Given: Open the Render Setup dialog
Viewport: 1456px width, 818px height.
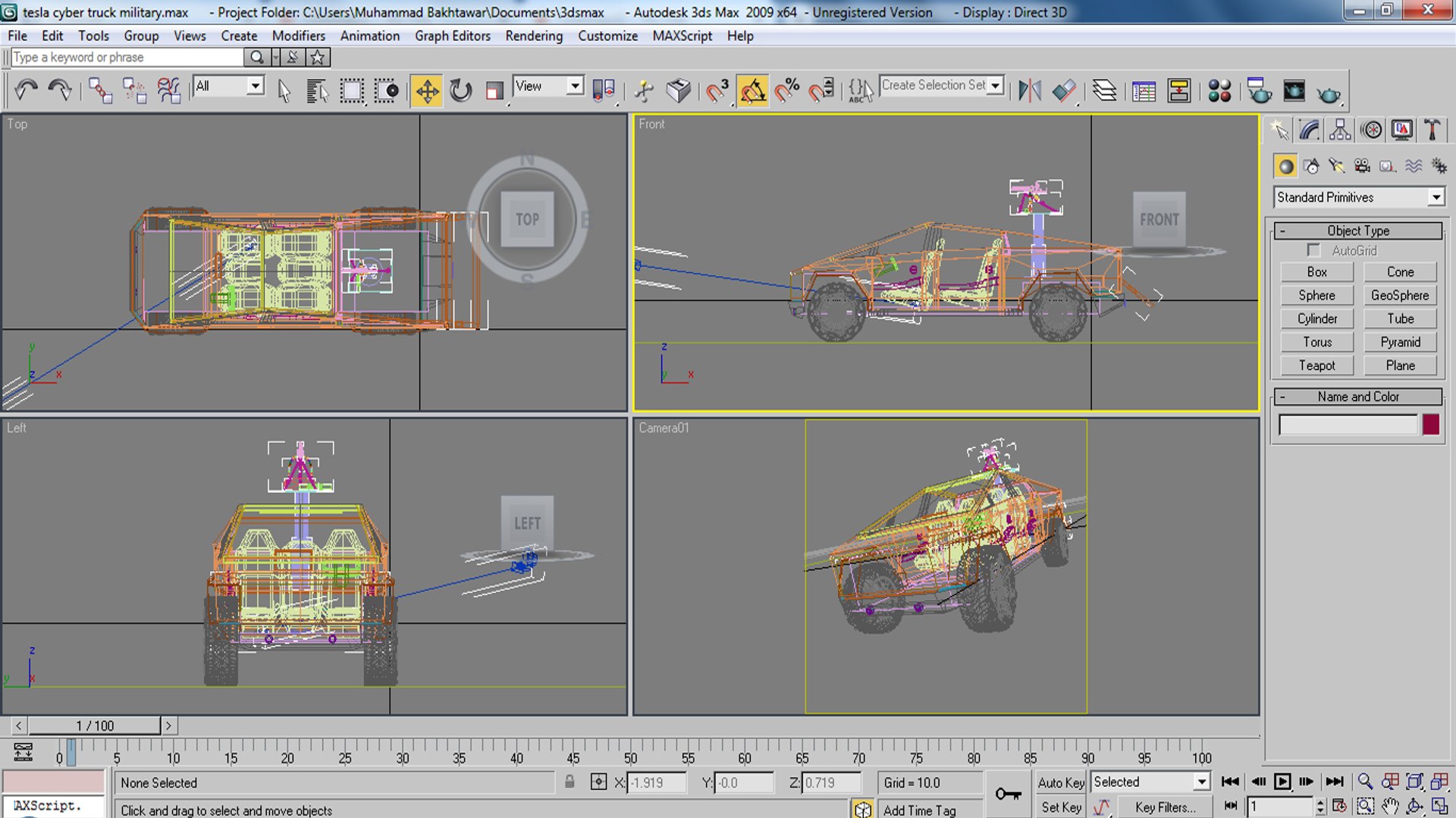Looking at the screenshot, I should tap(1260, 91).
